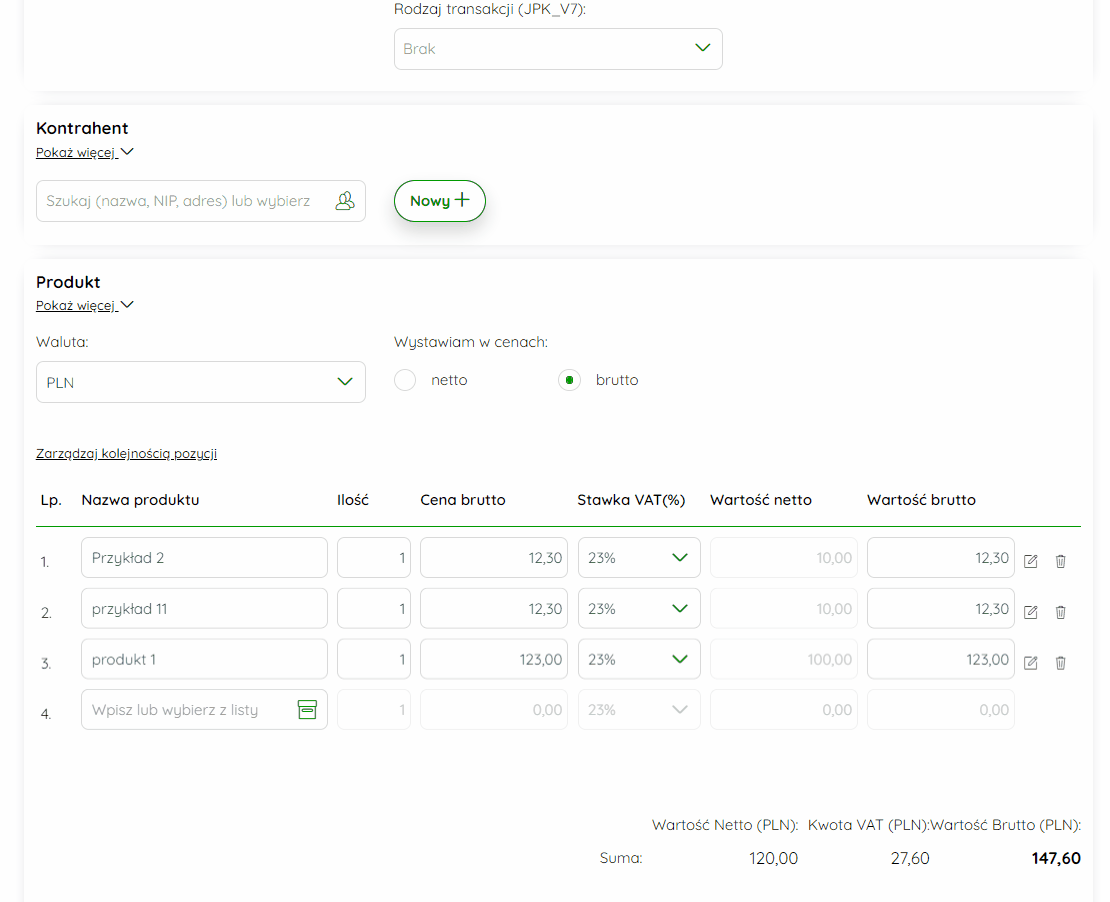Edit the przykład 11 row
Image resolution: width=1110 pixels, height=902 pixels.
1031,612
